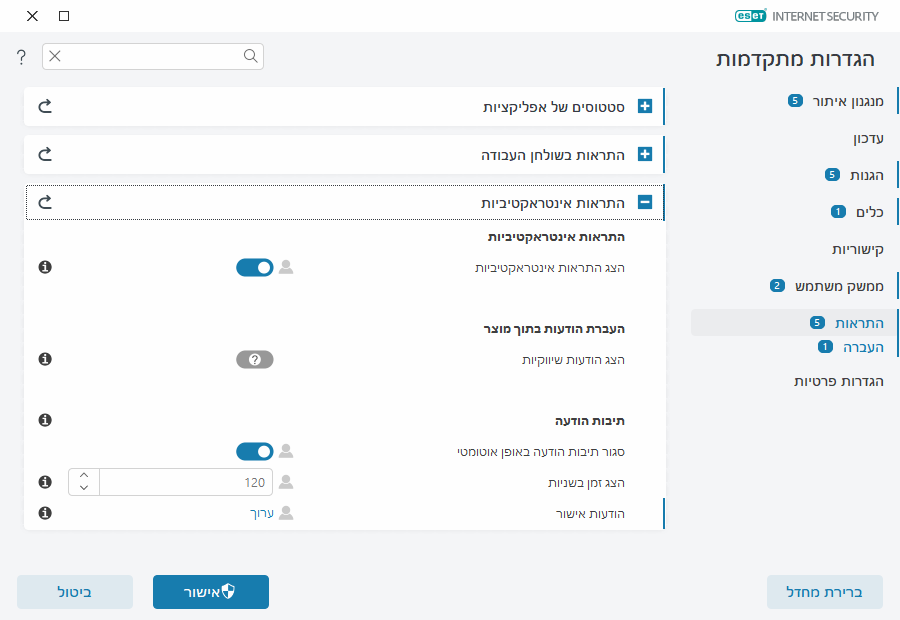
Task: Click user icon next to the 120 seconds field
Action: tap(286, 482)
